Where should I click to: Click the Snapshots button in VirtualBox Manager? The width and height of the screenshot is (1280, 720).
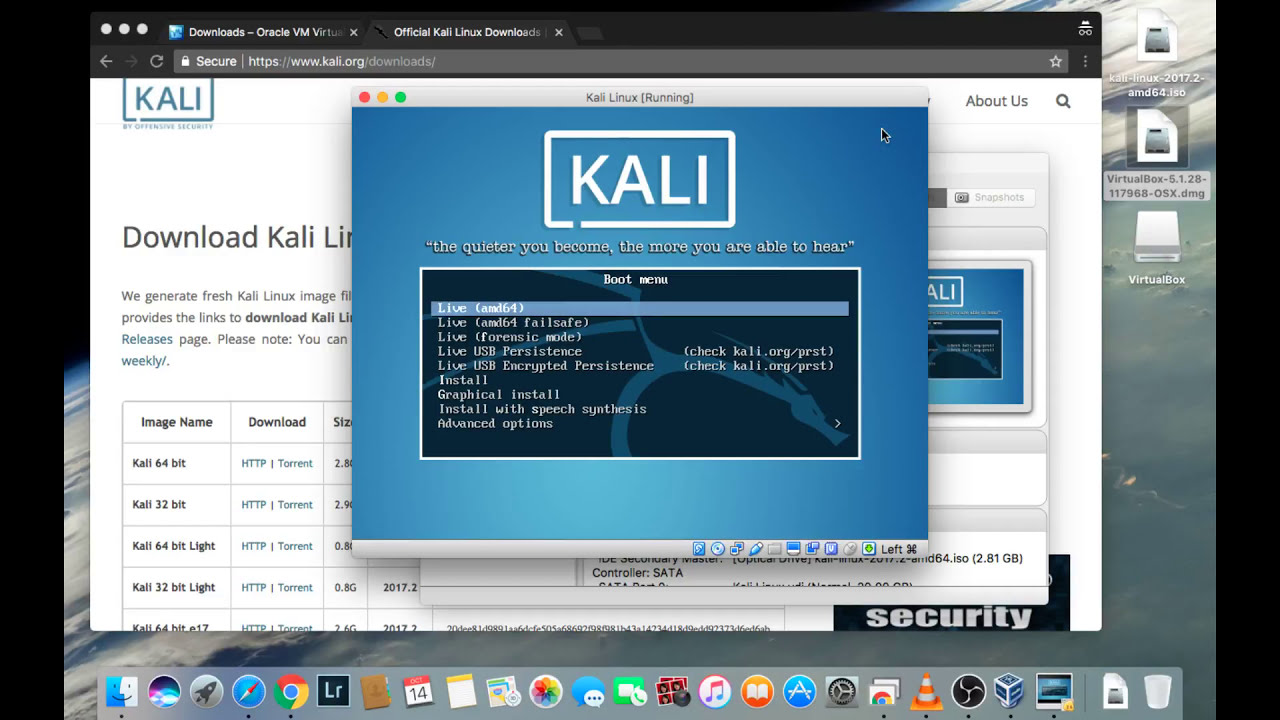(990, 197)
